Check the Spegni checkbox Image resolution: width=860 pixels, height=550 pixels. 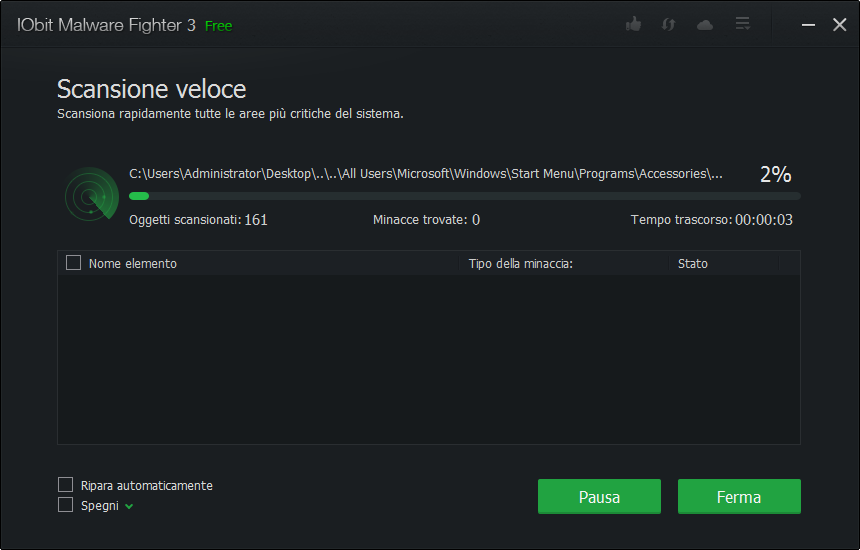(66, 505)
